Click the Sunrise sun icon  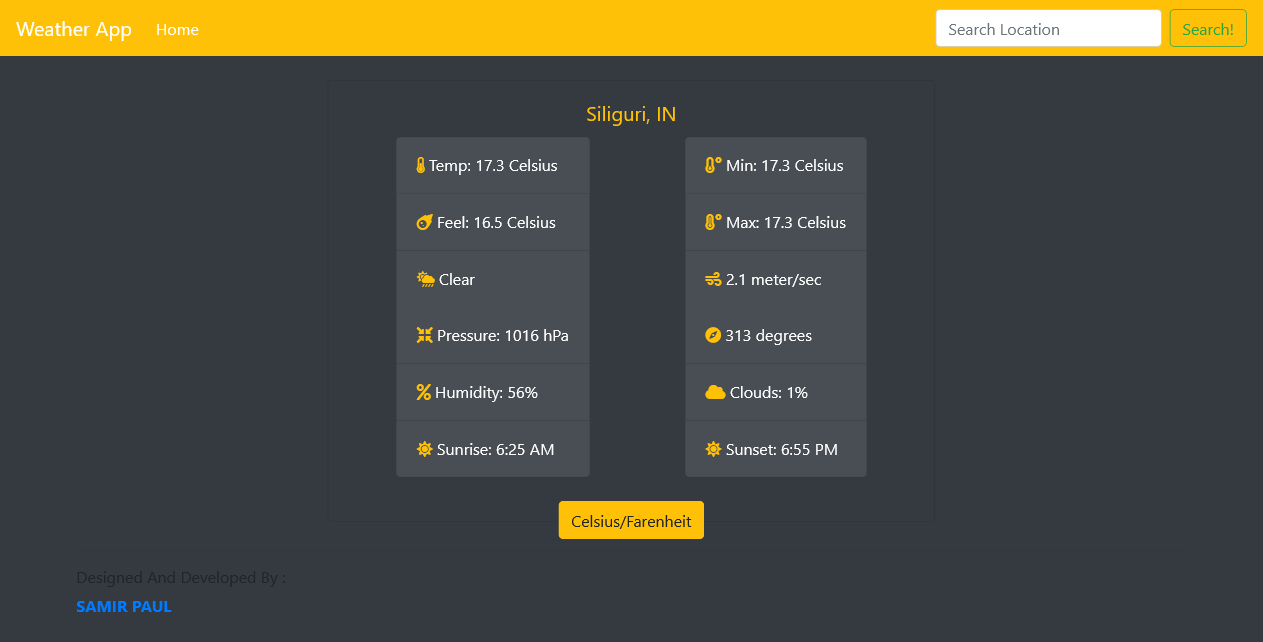click(424, 450)
